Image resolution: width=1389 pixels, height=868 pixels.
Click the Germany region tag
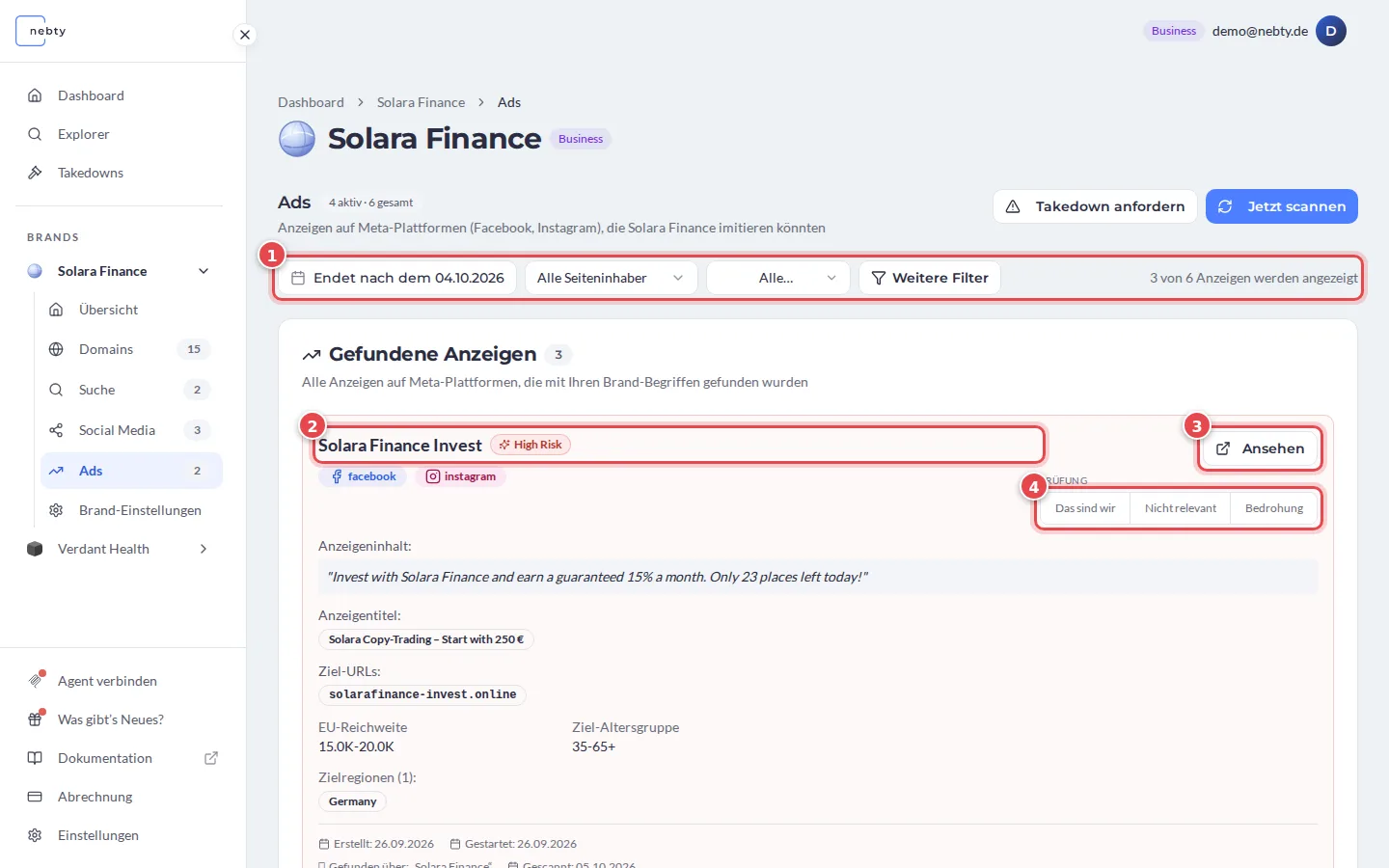(352, 801)
